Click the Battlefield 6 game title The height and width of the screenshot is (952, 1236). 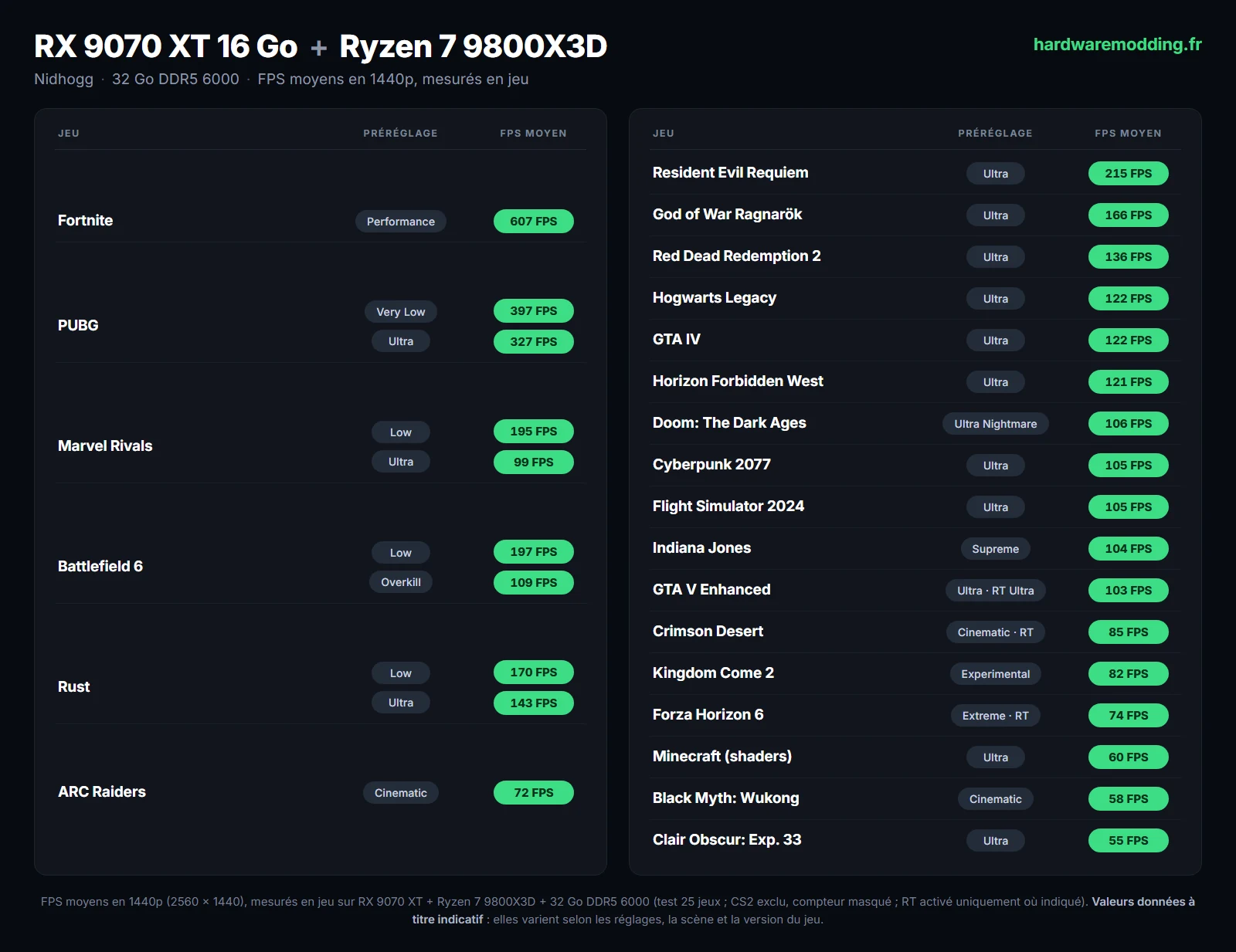[x=100, y=567]
